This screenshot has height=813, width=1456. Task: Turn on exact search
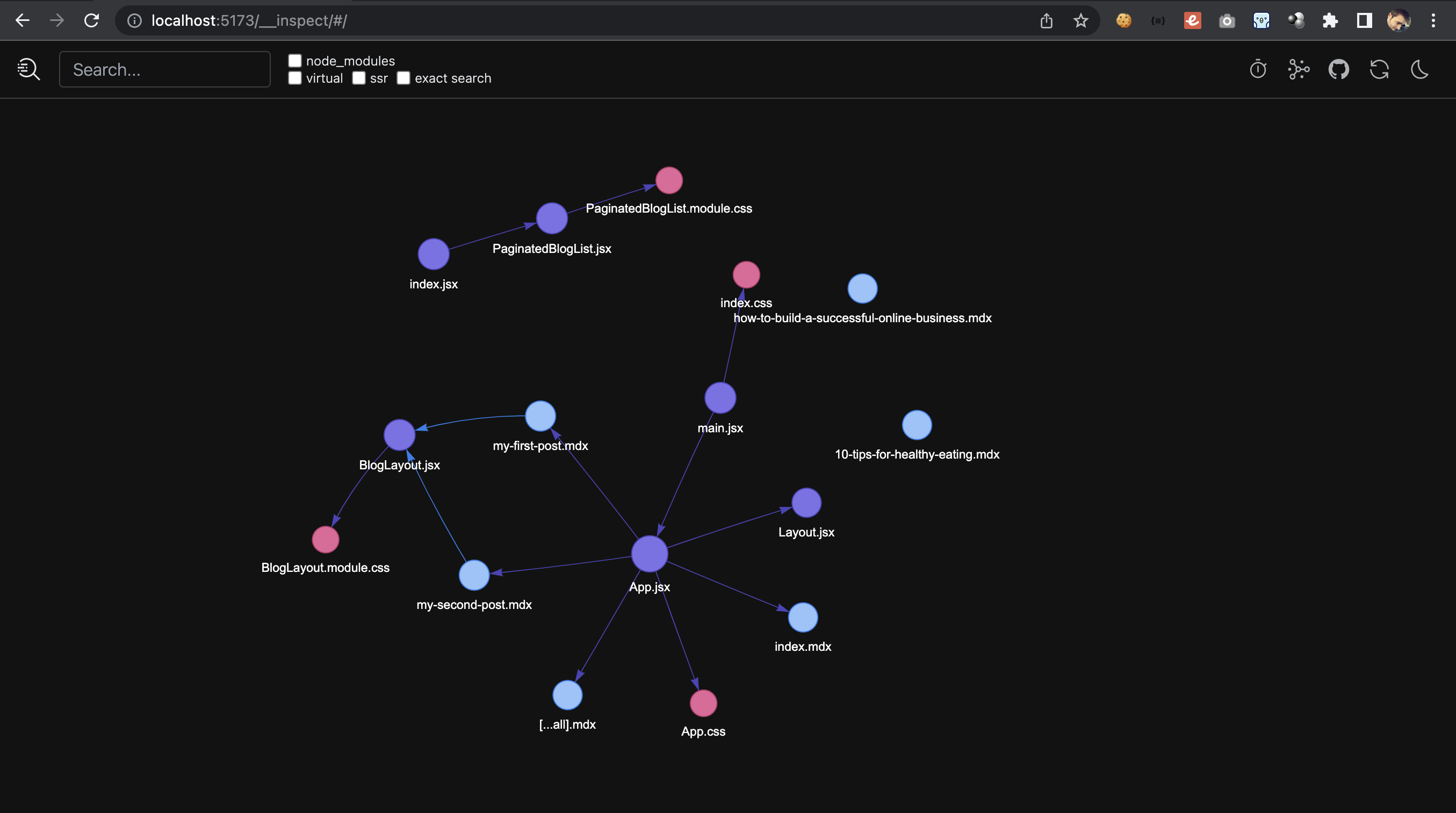pyautogui.click(x=403, y=78)
